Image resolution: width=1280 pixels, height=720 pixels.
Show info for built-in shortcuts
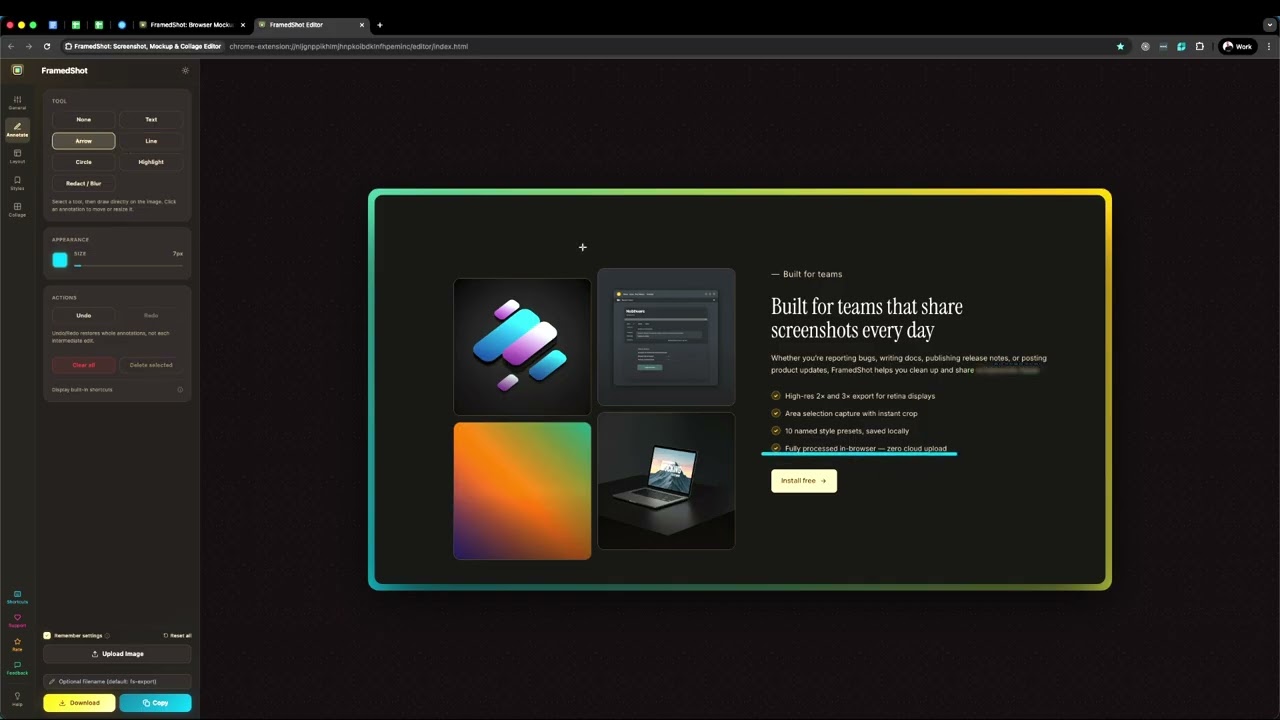[180, 390]
